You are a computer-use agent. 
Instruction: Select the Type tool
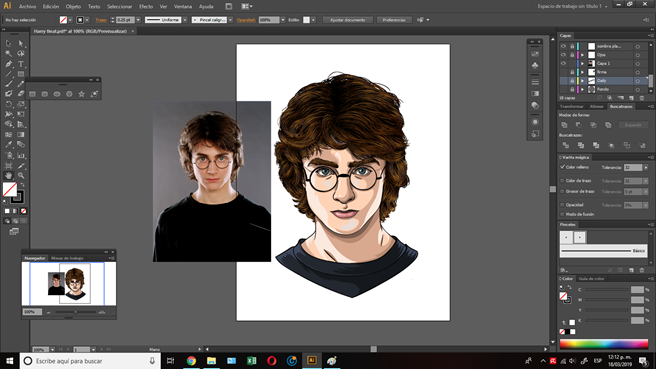(x=21, y=64)
